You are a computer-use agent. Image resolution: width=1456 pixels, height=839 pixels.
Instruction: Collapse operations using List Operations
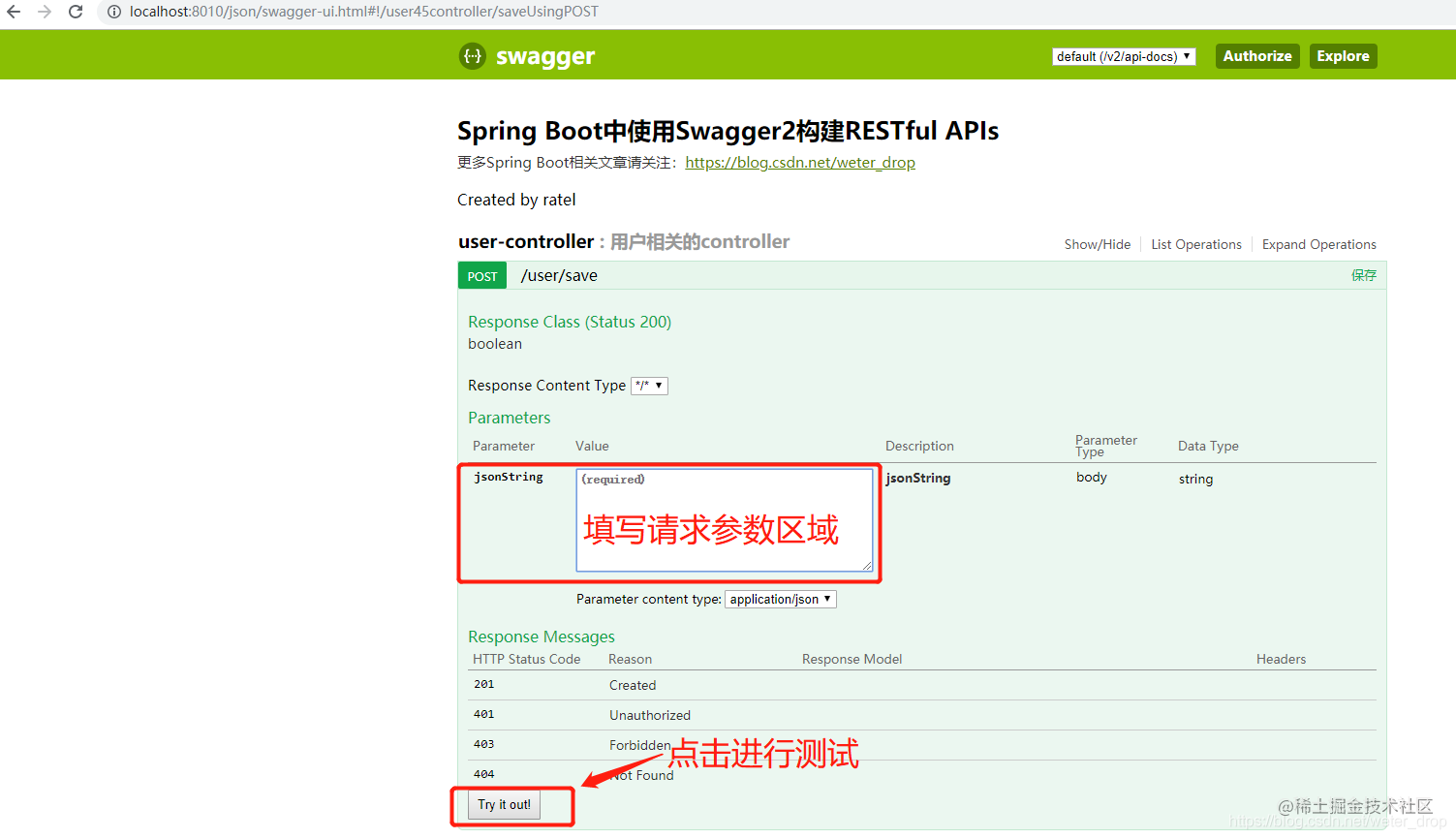coord(1195,244)
